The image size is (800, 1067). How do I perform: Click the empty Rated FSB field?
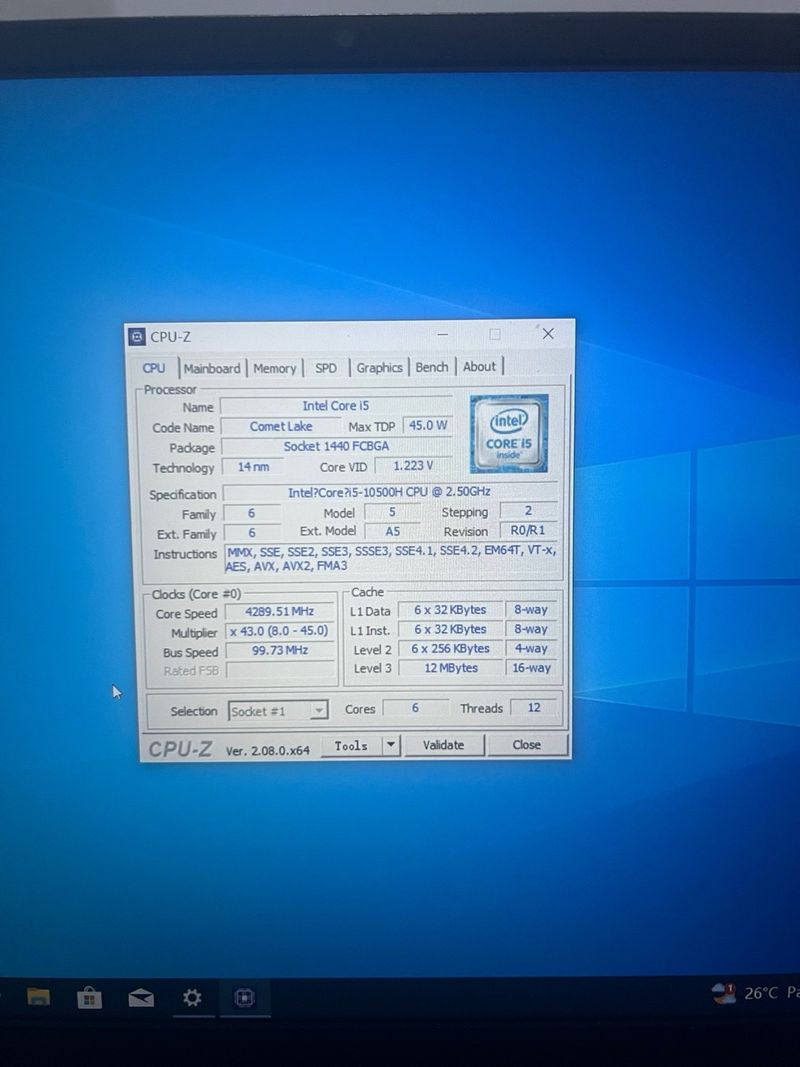point(280,670)
